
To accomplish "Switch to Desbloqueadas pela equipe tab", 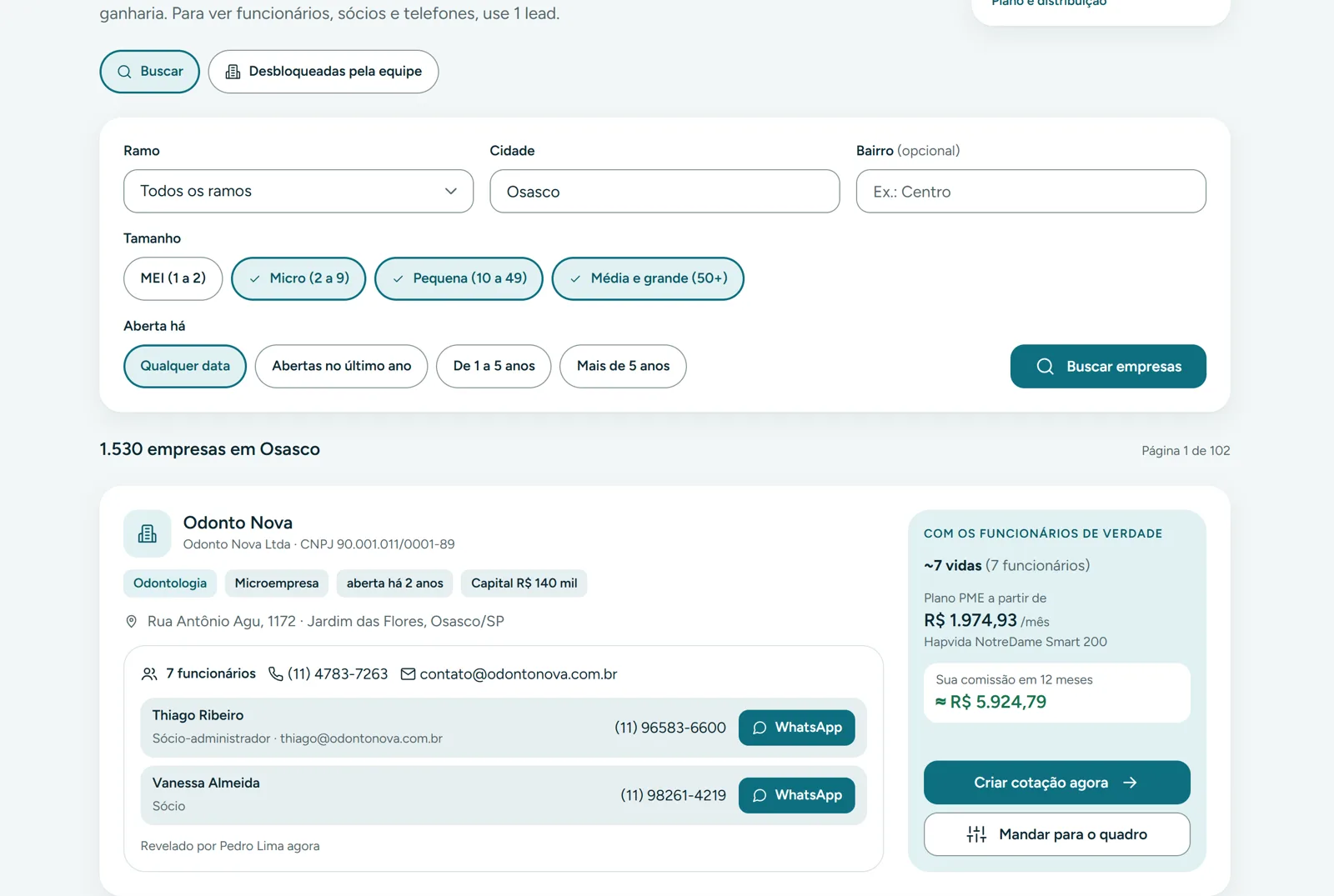I will (323, 72).
